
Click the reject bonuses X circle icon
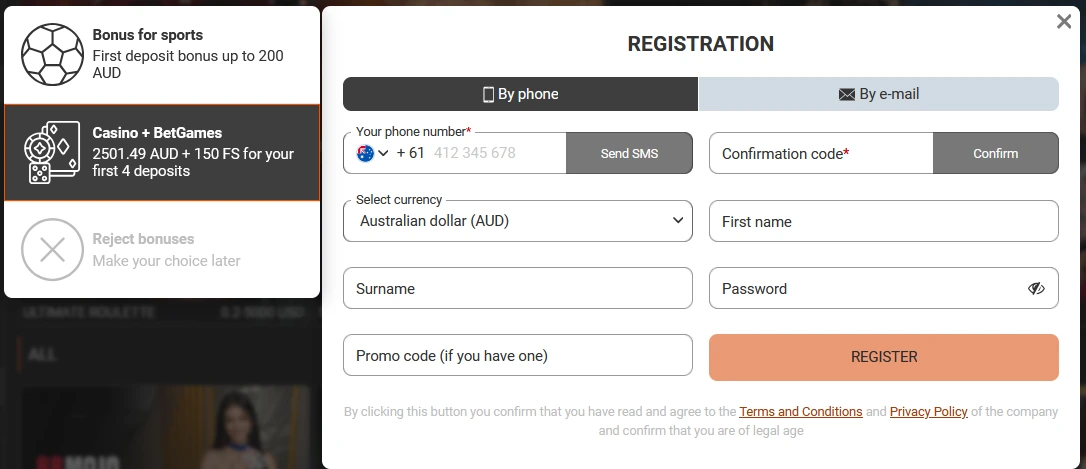[52, 249]
